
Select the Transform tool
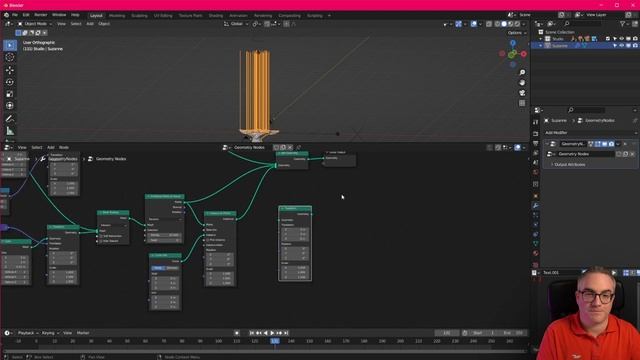click(10, 106)
